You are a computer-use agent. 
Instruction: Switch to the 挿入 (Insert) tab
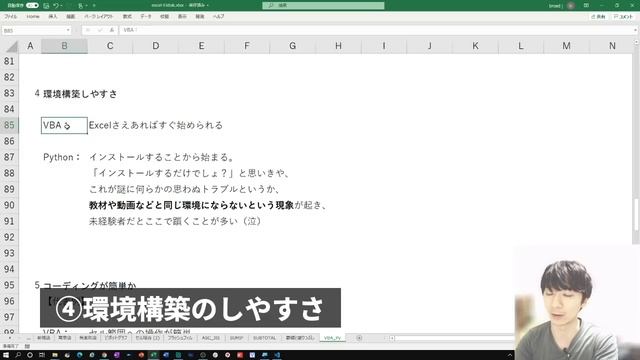[53, 16]
